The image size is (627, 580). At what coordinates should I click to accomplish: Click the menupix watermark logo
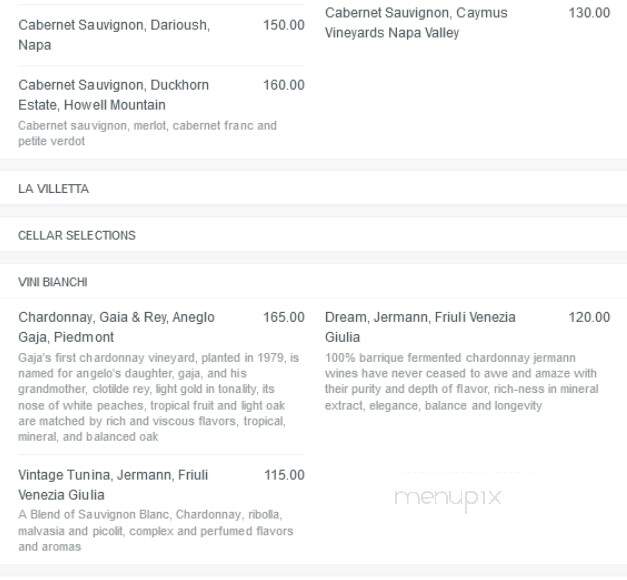point(448,498)
